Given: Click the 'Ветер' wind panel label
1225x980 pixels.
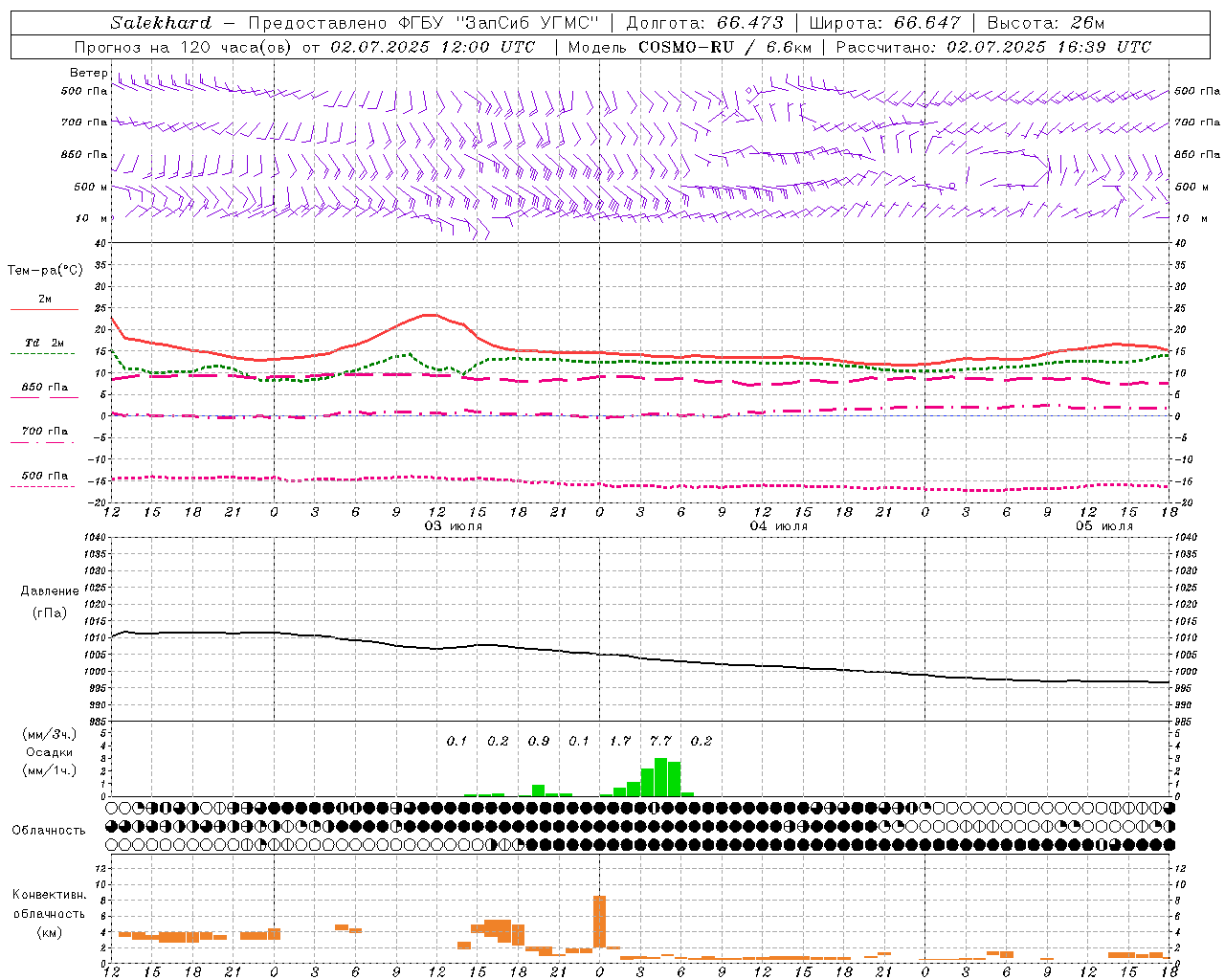Looking at the screenshot, I should pos(88,73).
